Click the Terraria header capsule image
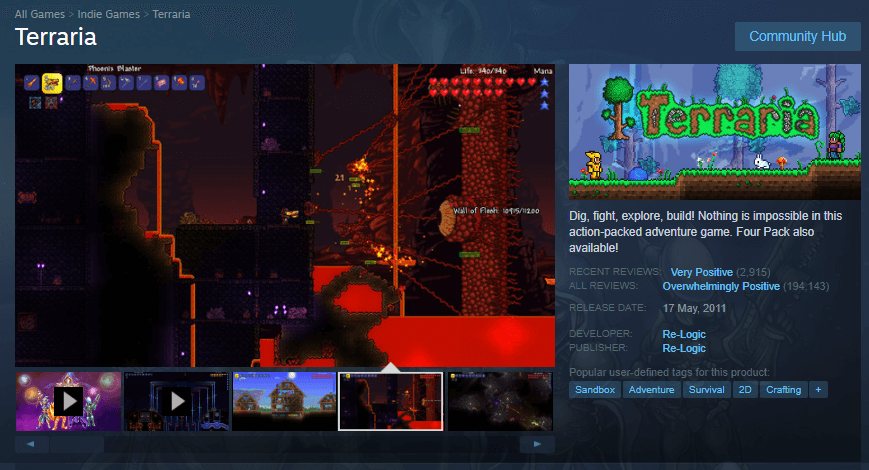 (715, 131)
